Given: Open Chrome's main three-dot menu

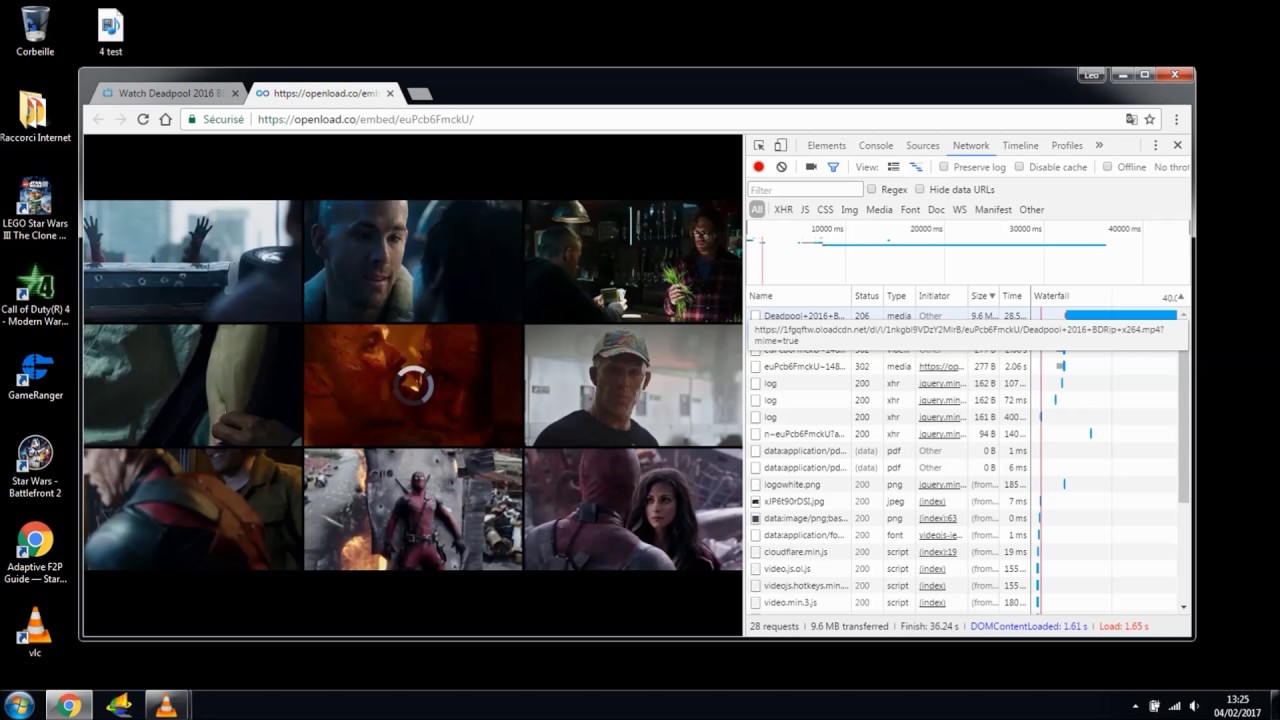Looking at the screenshot, I should tap(1176, 119).
